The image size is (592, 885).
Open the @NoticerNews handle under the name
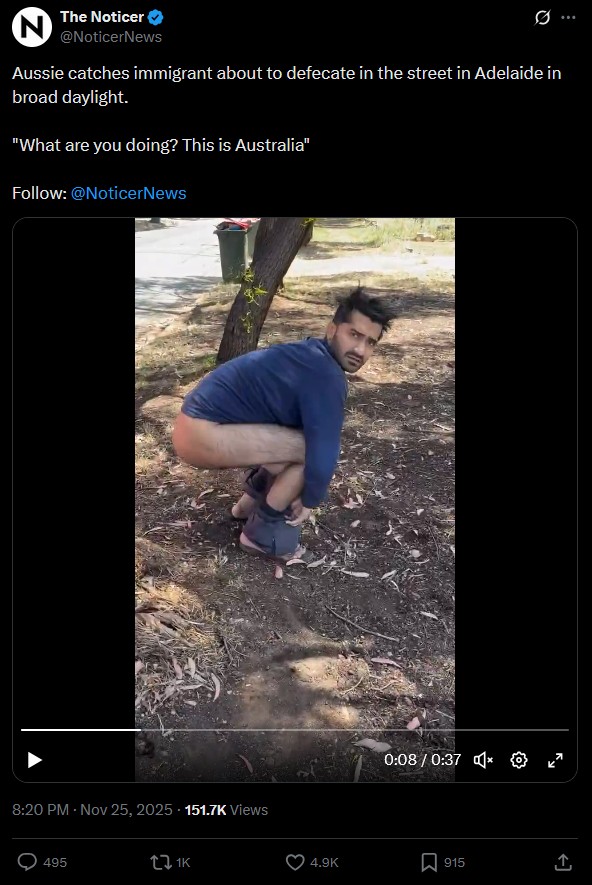(x=111, y=37)
